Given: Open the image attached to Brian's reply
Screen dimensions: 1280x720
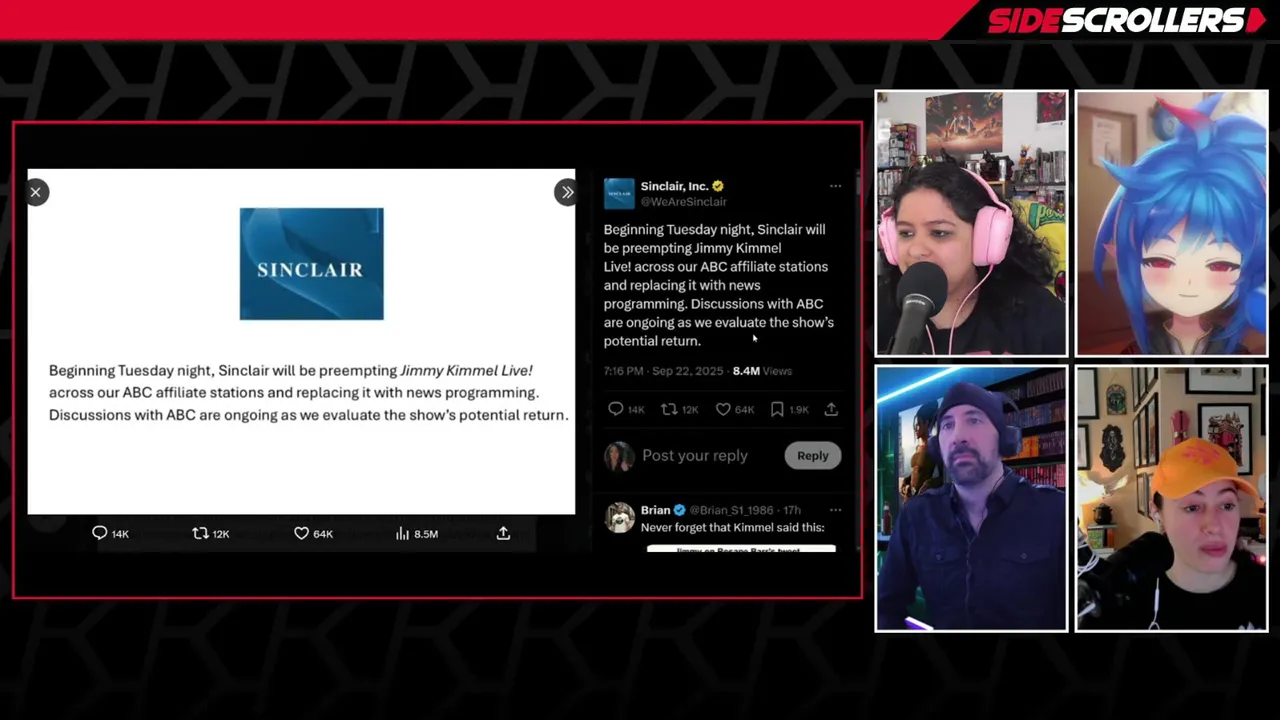Looking at the screenshot, I should [x=741, y=548].
